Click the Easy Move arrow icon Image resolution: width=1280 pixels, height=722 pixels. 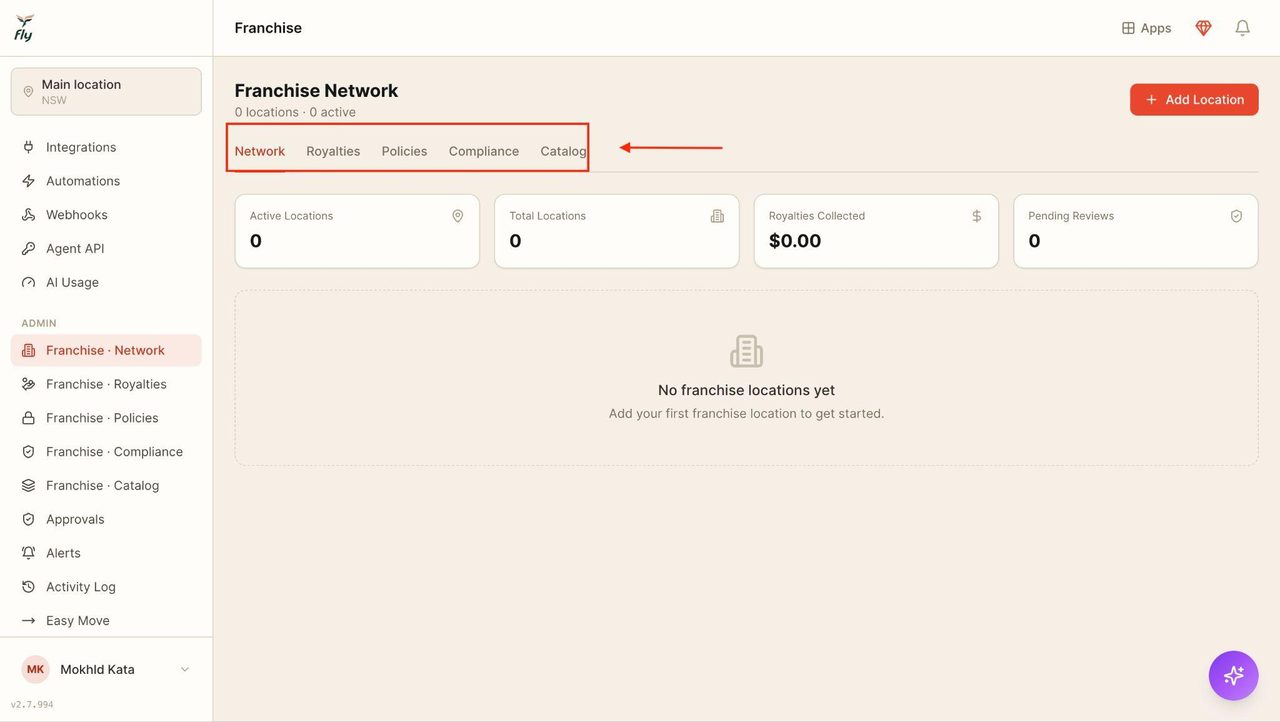tap(29, 621)
